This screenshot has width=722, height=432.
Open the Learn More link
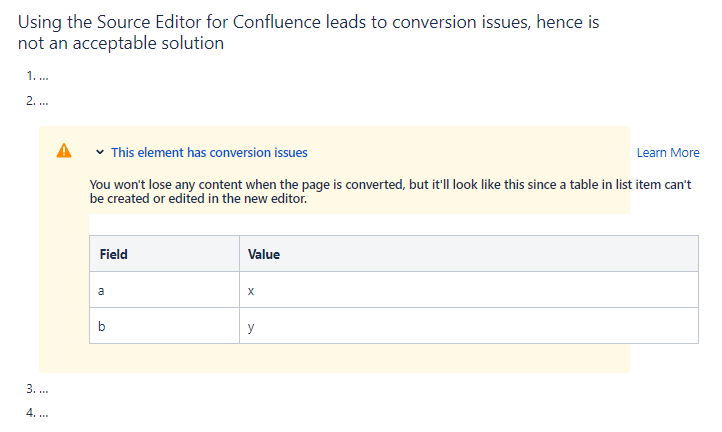668,152
